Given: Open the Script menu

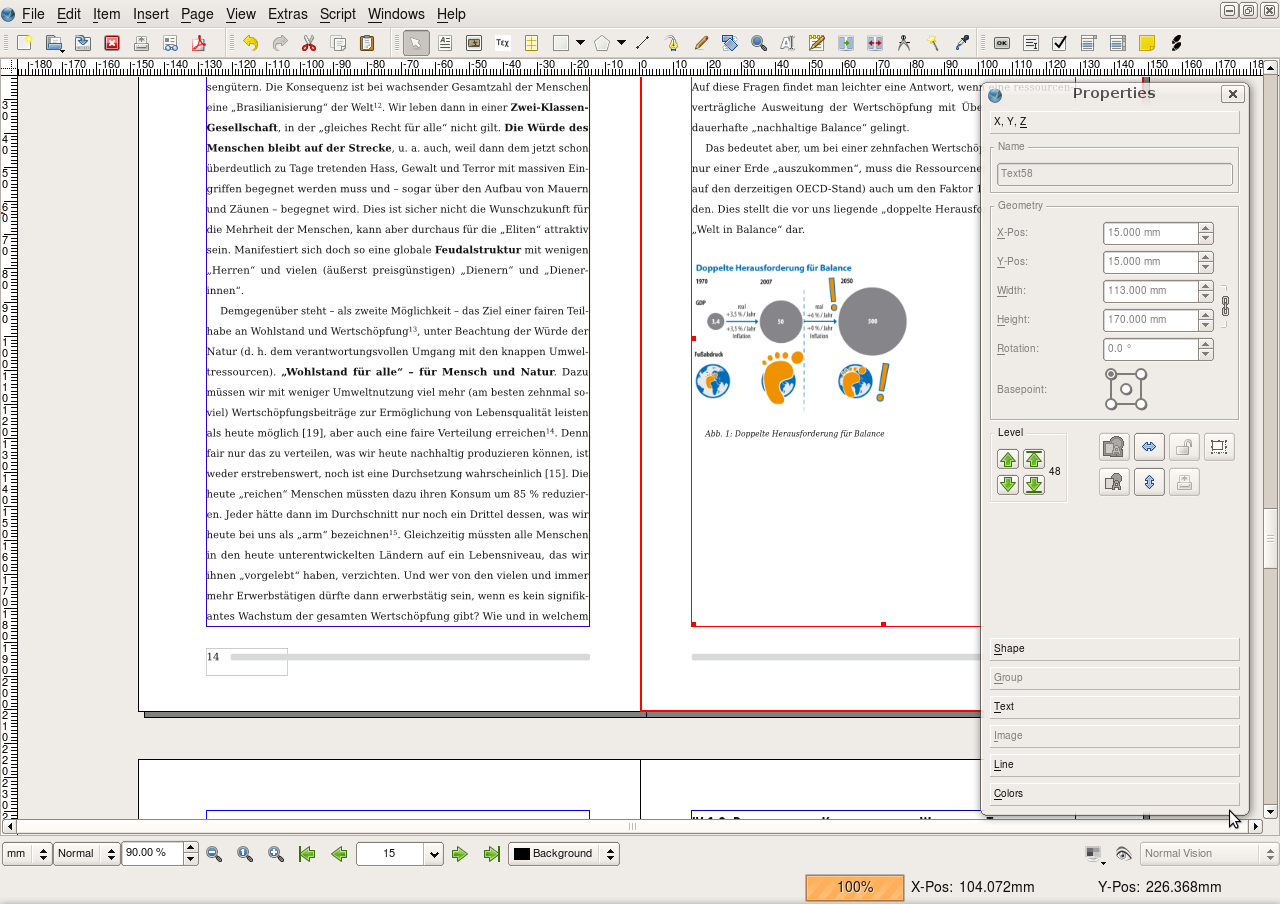Looking at the screenshot, I should pyautogui.click(x=337, y=14).
